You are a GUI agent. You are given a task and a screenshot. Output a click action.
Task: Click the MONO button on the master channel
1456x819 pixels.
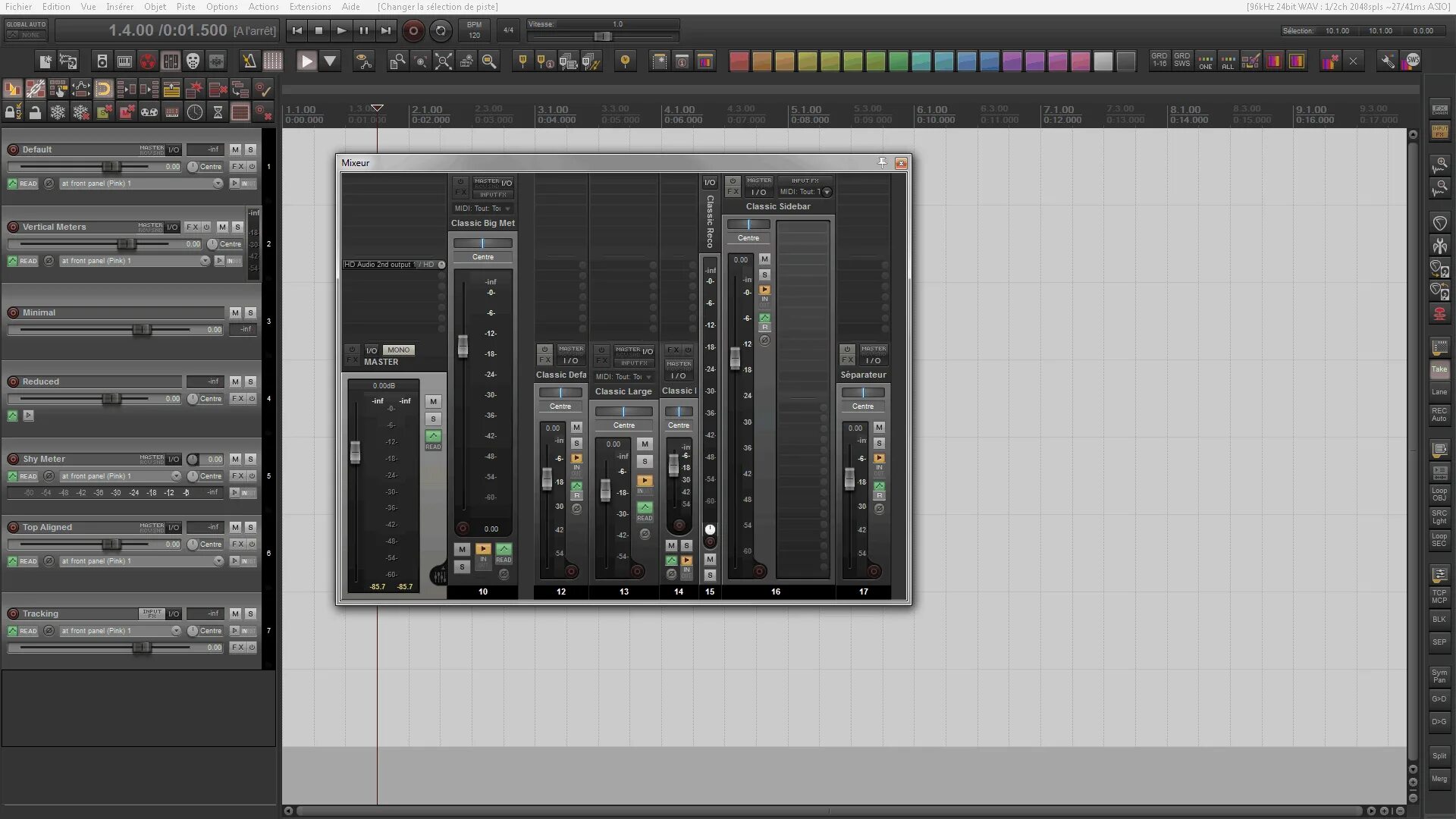click(x=398, y=350)
